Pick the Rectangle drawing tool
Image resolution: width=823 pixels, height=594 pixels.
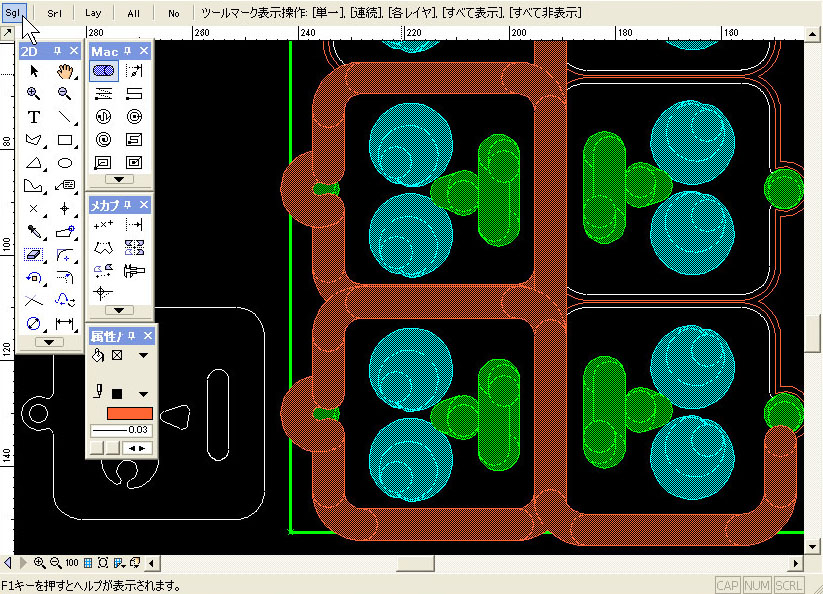(66, 140)
